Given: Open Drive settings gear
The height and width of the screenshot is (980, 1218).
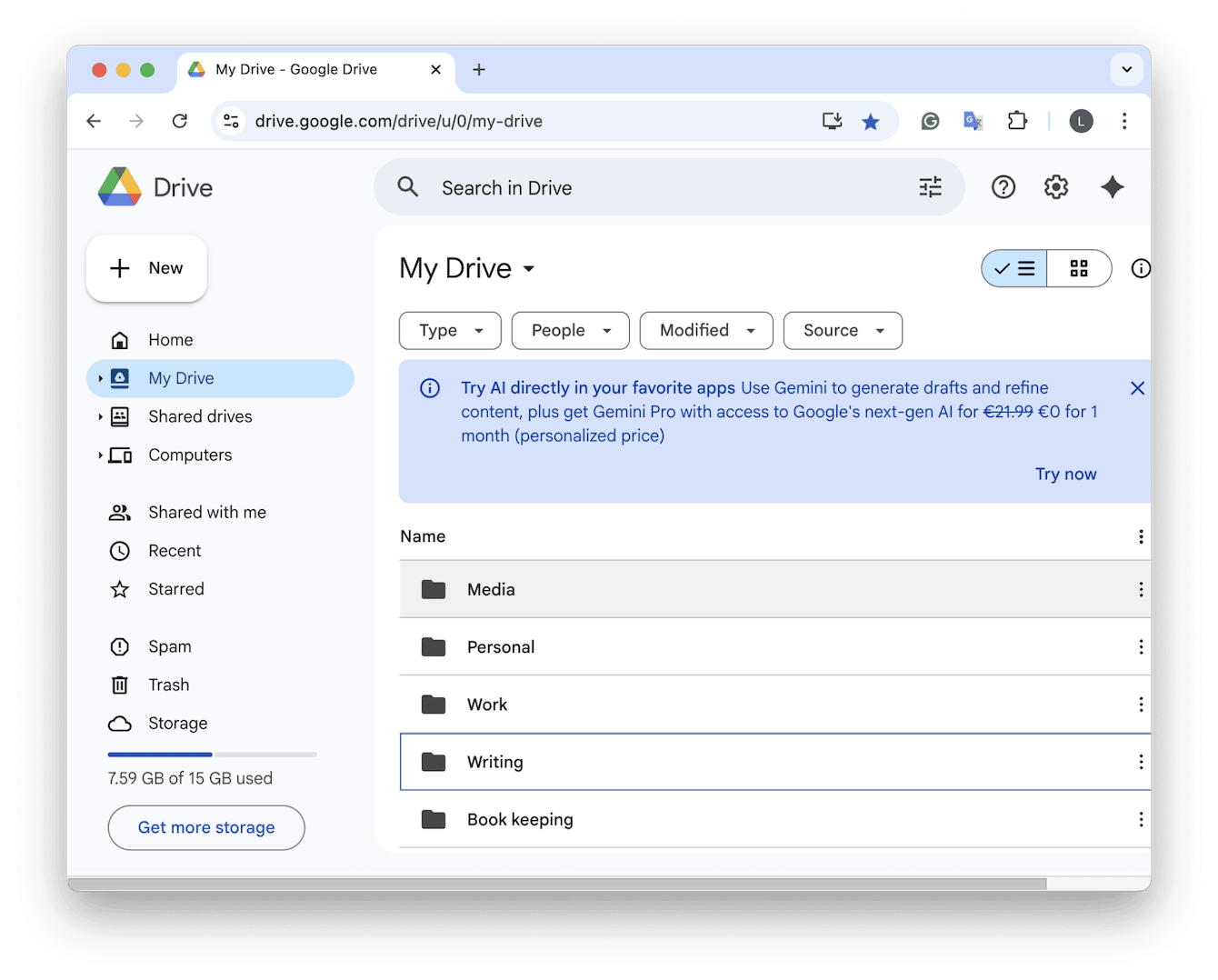Looking at the screenshot, I should click(x=1055, y=186).
